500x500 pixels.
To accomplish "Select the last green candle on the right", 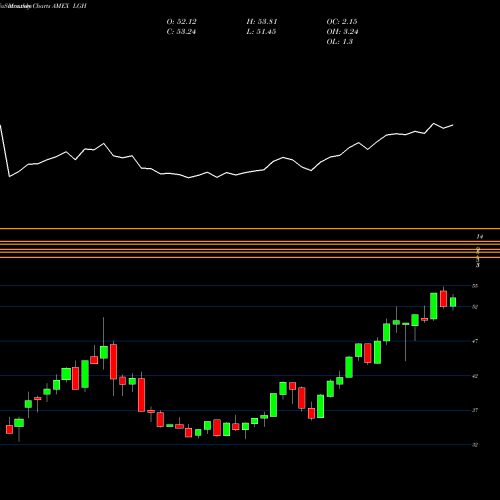I will [453, 302].
